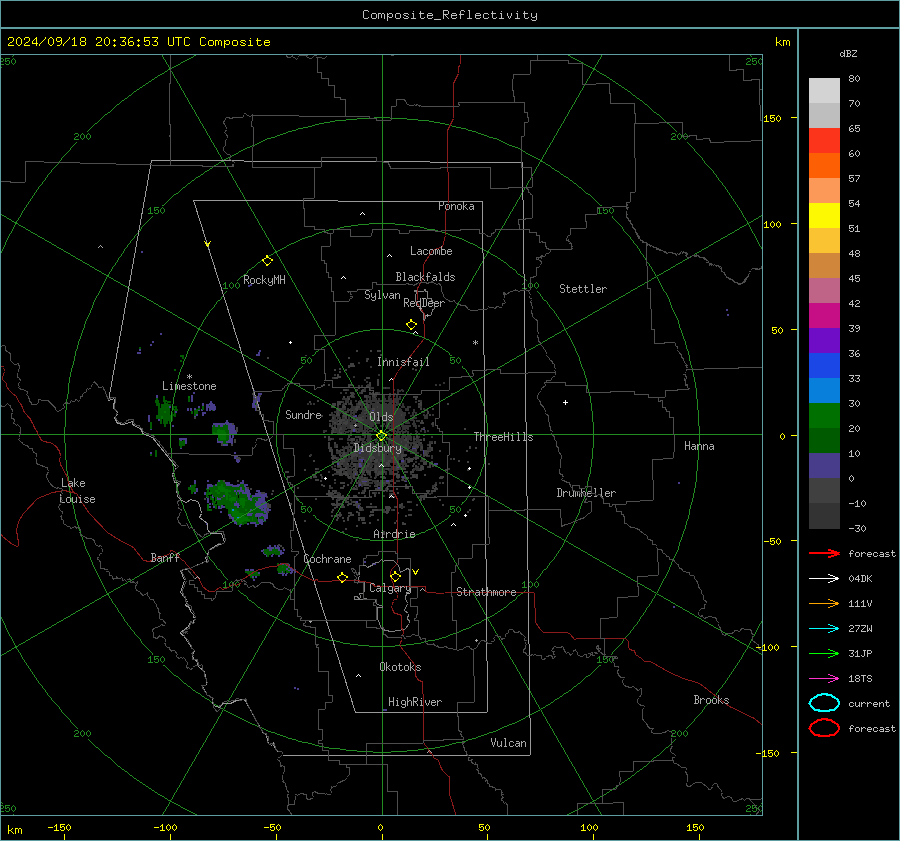Click the Cochrane label
Viewport: 900px width, 841px height.
tap(327, 559)
